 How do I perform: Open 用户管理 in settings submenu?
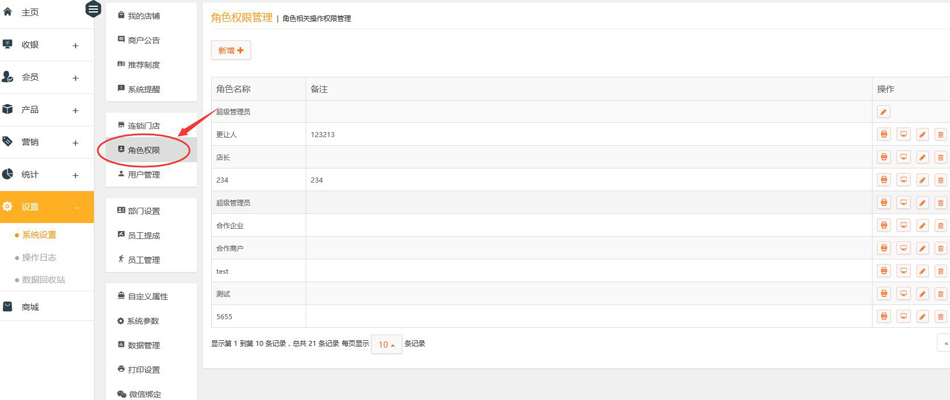click(x=143, y=175)
